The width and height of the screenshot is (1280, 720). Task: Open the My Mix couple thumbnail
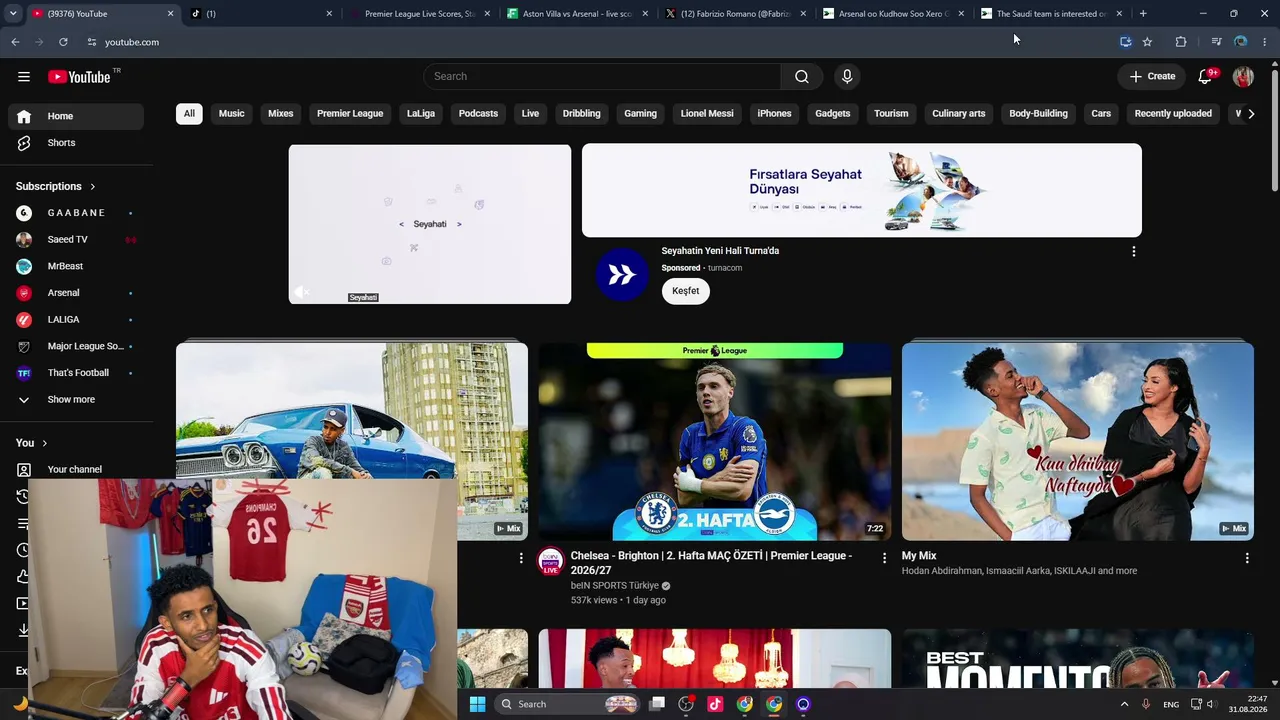[x=1078, y=442]
